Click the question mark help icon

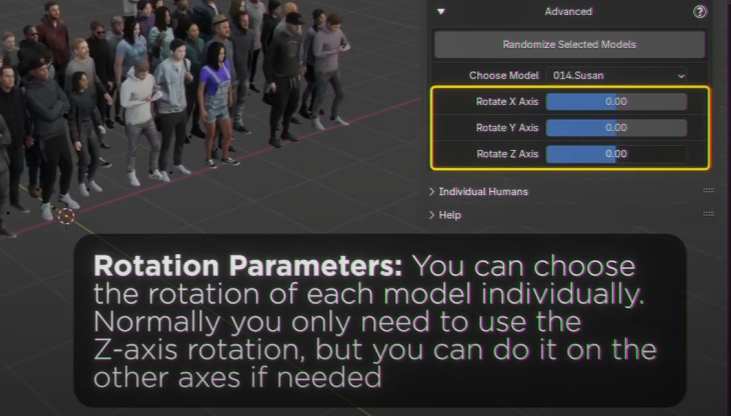[x=700, y=12]
